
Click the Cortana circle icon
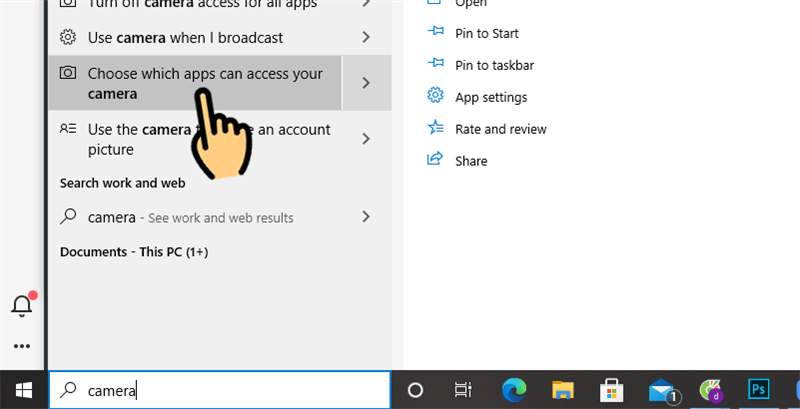point(416,390)
